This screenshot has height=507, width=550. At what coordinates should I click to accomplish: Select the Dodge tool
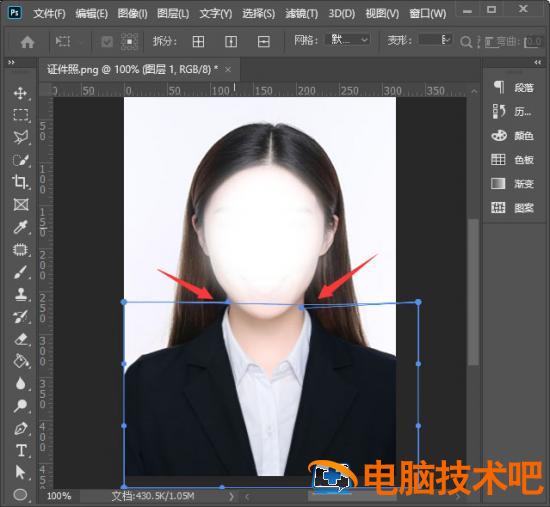point(20,406)
